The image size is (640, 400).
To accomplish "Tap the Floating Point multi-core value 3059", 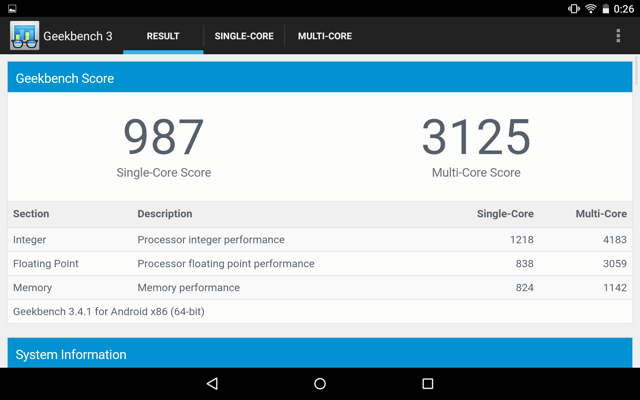I will click(x=615, y=264).
